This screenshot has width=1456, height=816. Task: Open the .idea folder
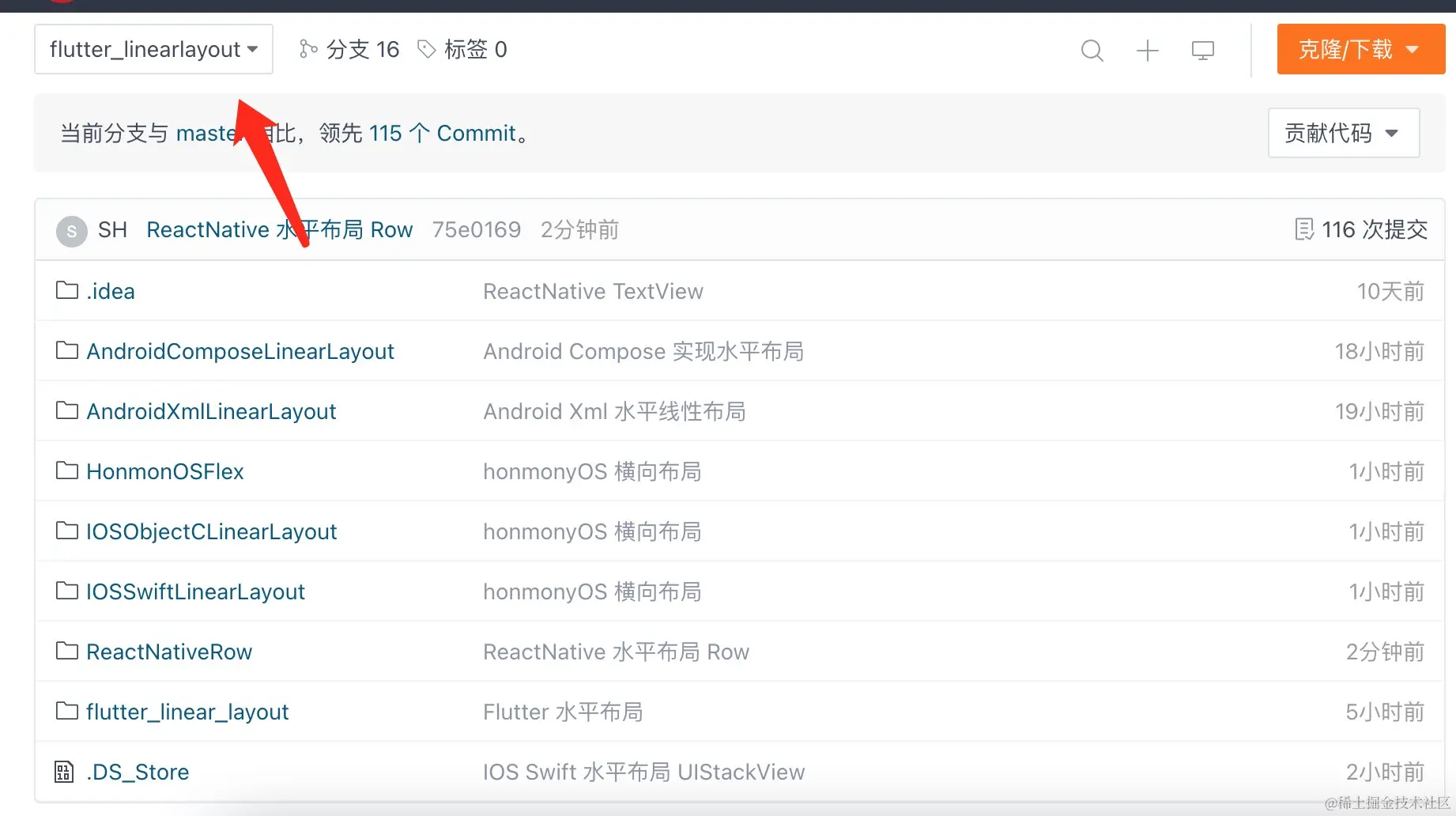[x=111, y=291]
